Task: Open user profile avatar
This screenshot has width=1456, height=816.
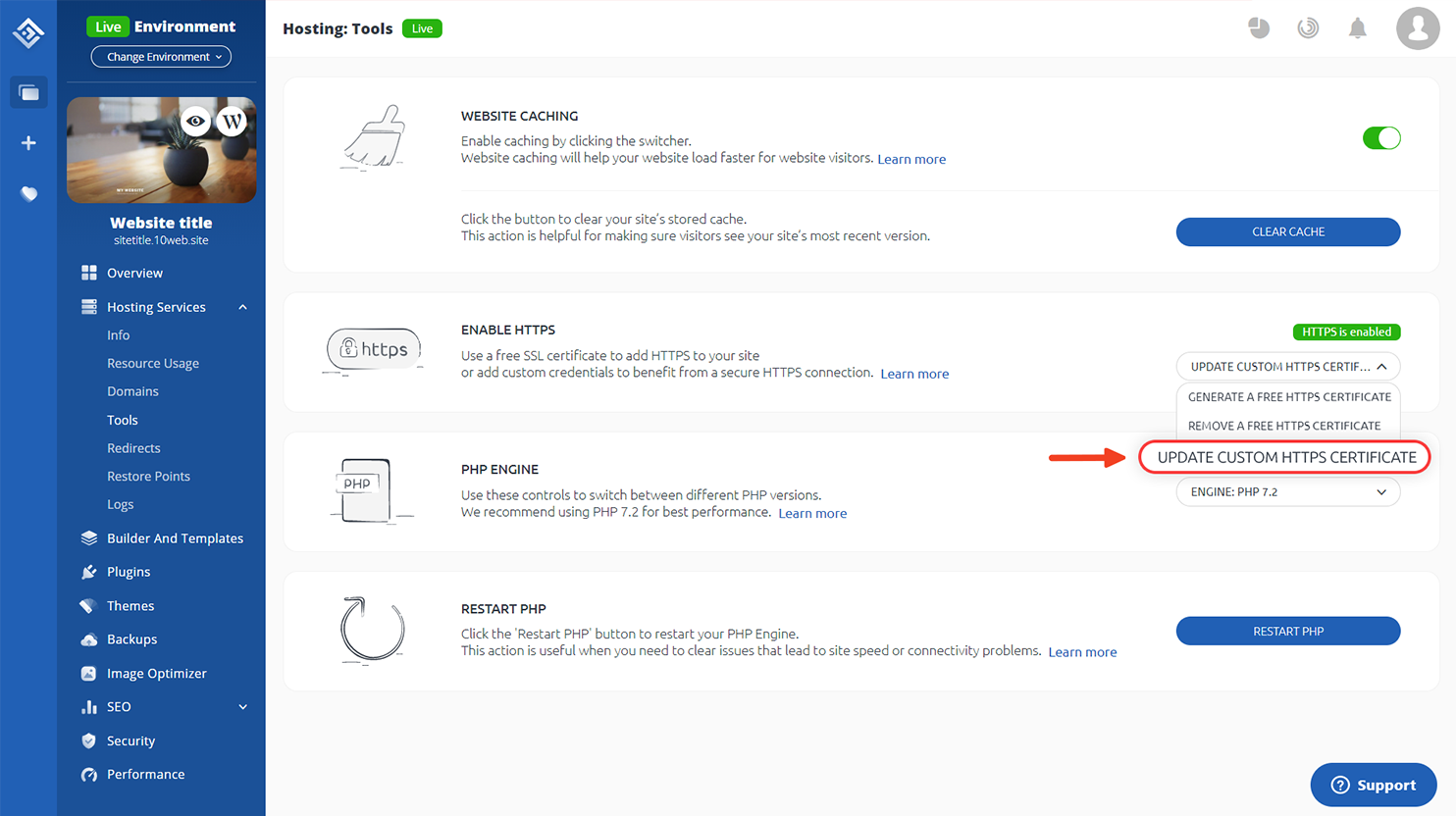Action: coord(1418,28)
